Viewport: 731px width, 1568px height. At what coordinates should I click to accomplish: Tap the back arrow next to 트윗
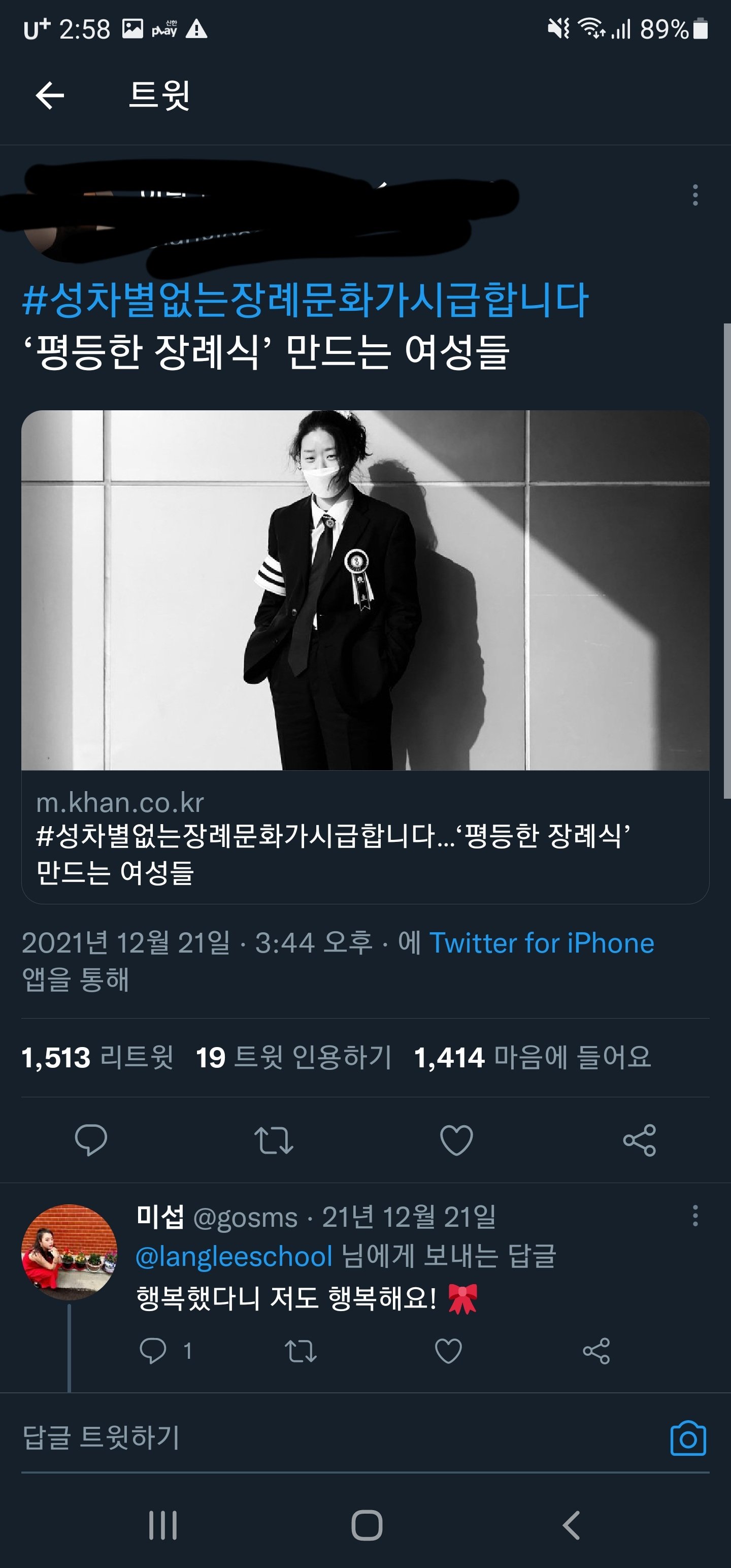(x=50, y=95)
